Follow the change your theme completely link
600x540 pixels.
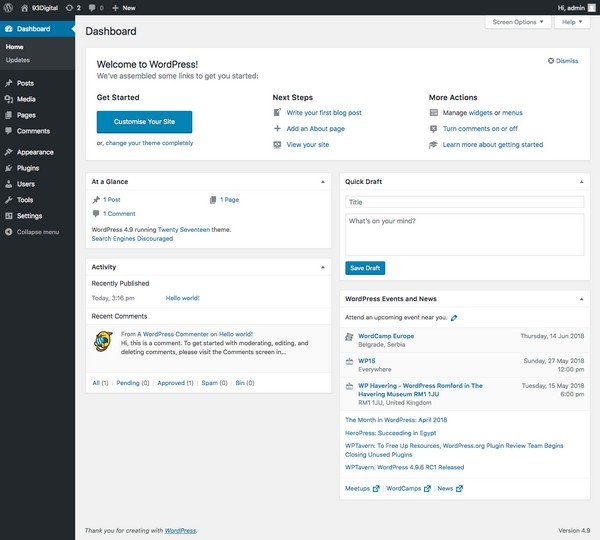149,143
